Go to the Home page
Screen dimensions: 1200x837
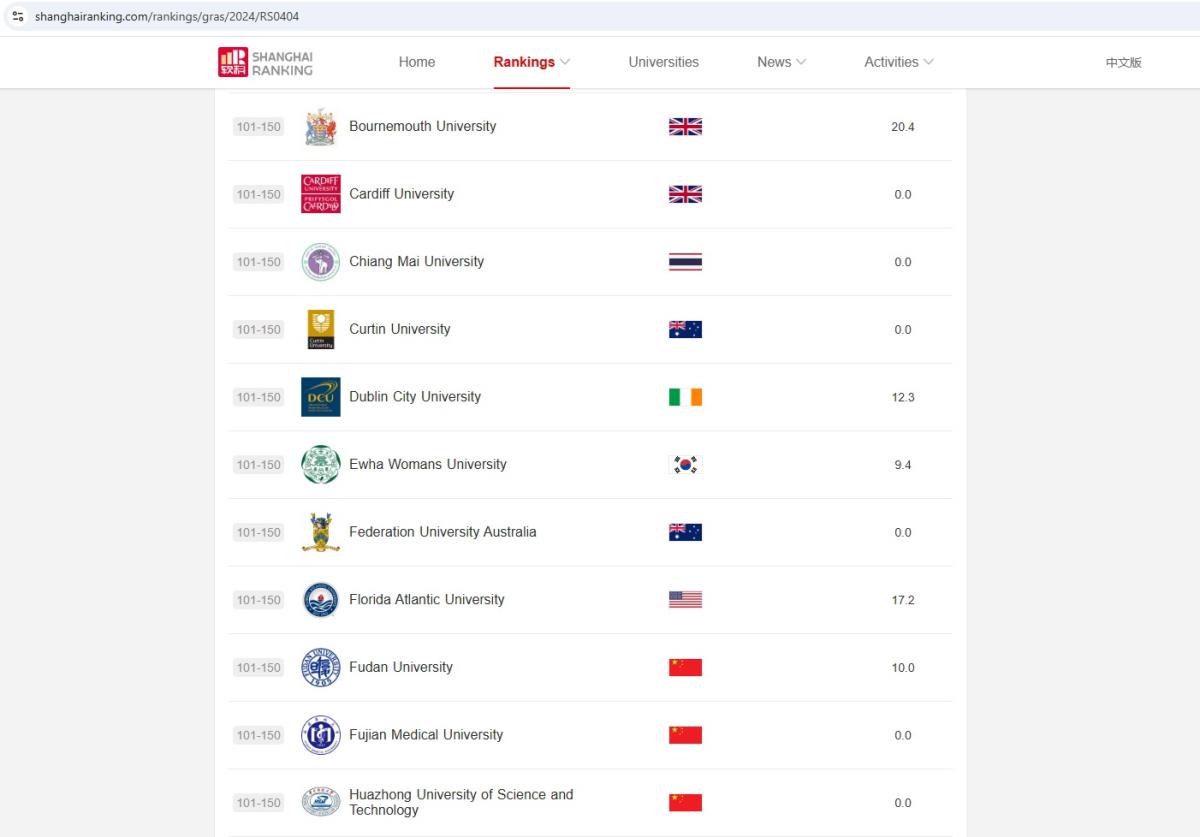[x=417, y=62]
